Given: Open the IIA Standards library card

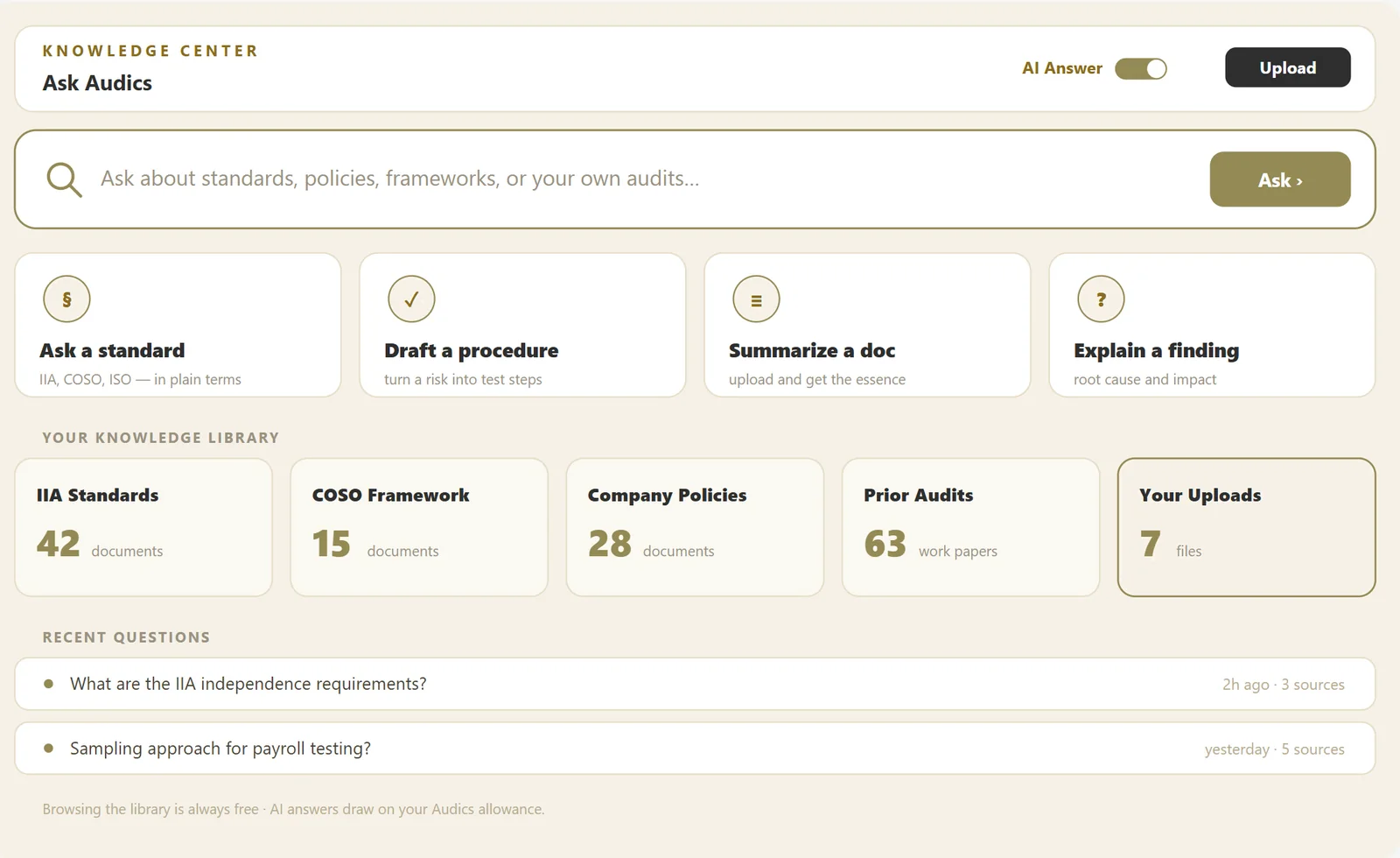Looking at the screenshot, I should click(143, 527).
